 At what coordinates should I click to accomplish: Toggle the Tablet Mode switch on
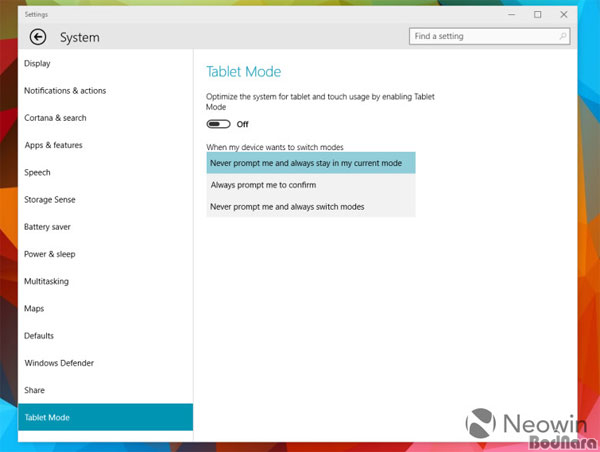tap(218, 124)
